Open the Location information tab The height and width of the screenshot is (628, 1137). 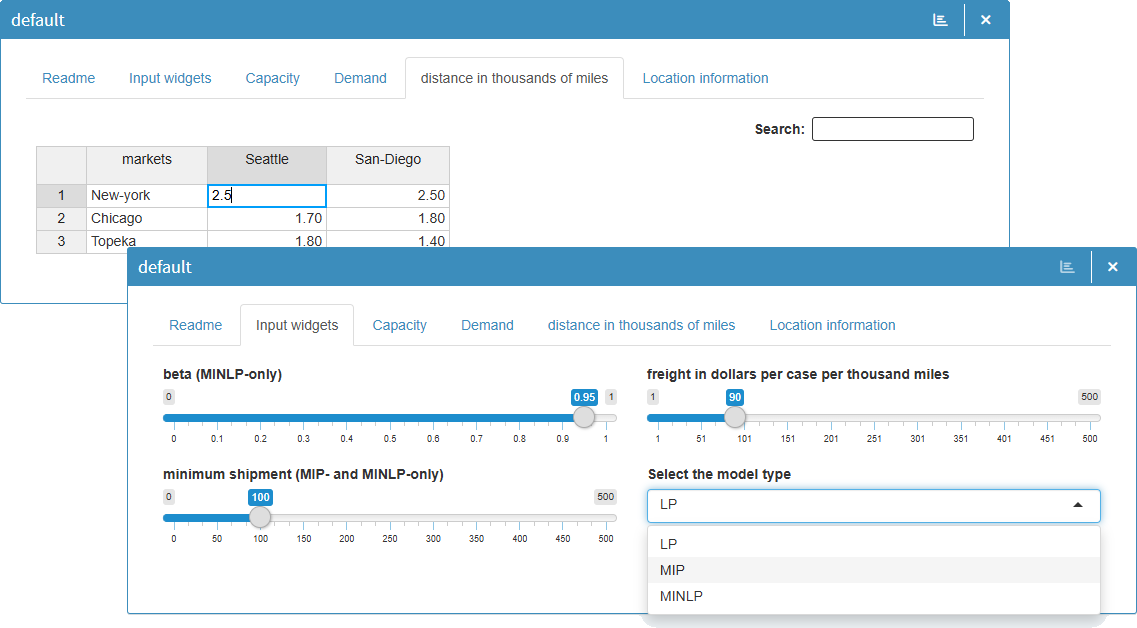tap(832, 325)
